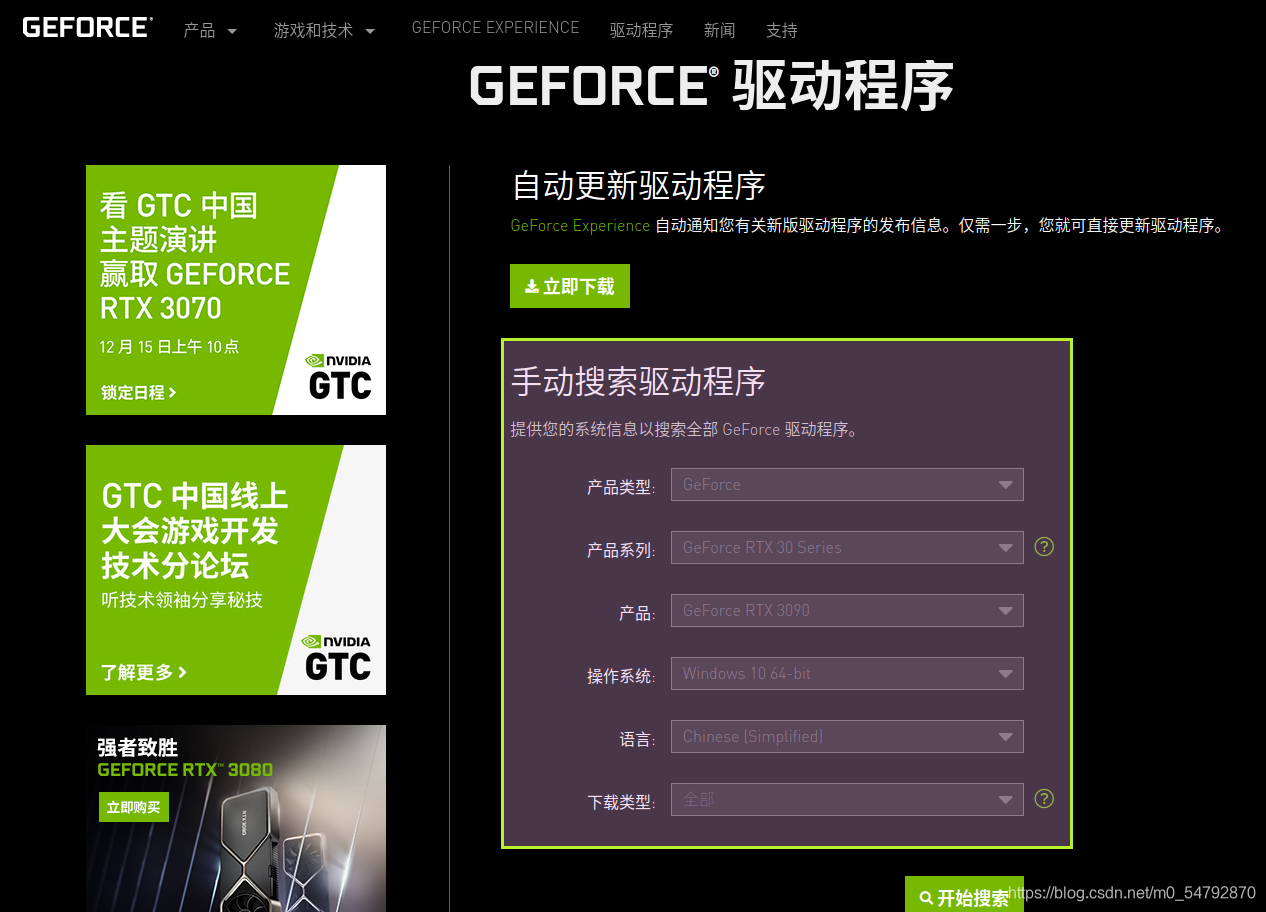Open the 语言 Chinese (Simplified) dropdown
This screenshot has height=912, width=1266.
pyautogui.click(x=847, y=736)
